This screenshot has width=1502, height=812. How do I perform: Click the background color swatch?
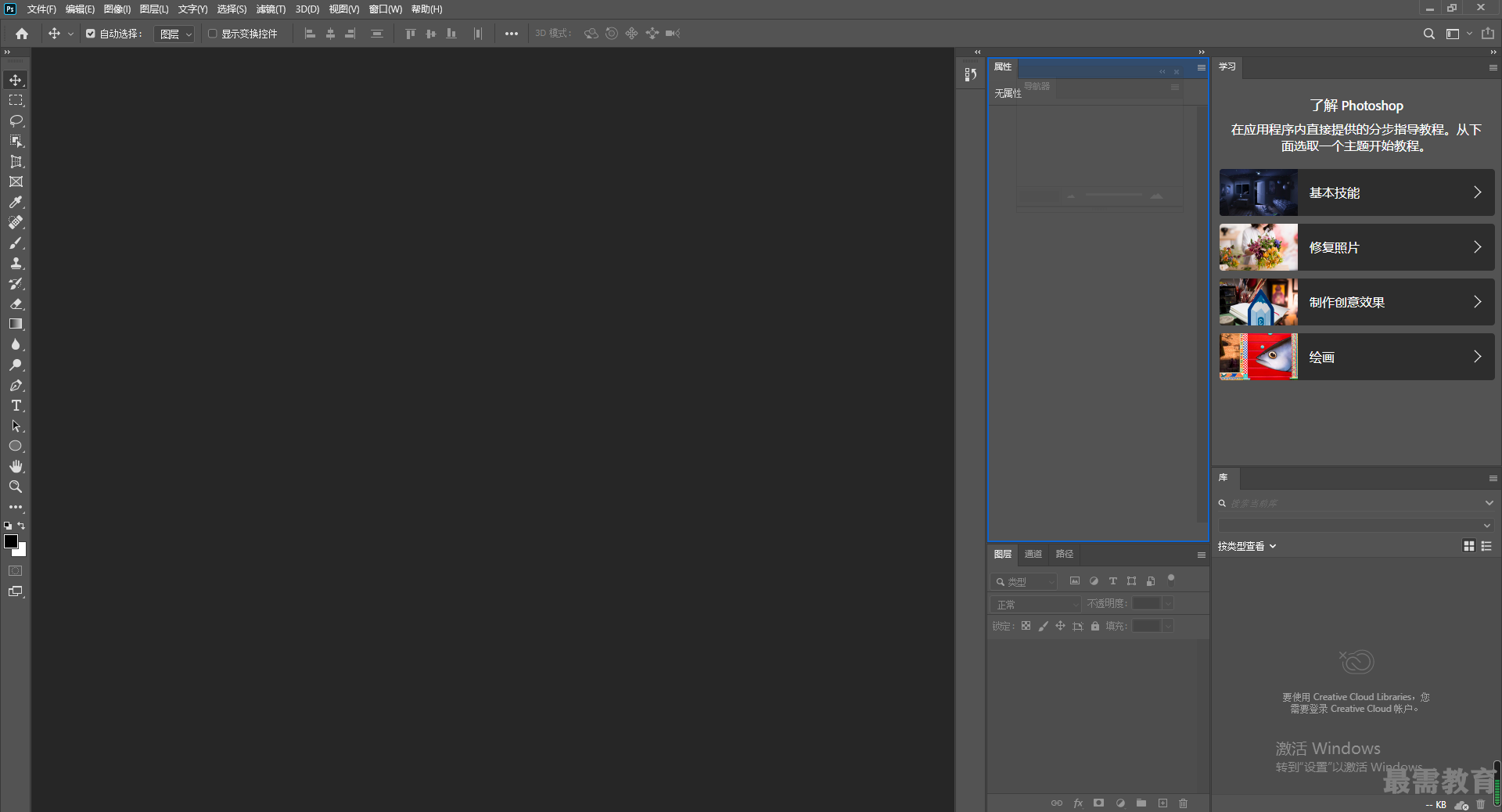tap(22, 552)
